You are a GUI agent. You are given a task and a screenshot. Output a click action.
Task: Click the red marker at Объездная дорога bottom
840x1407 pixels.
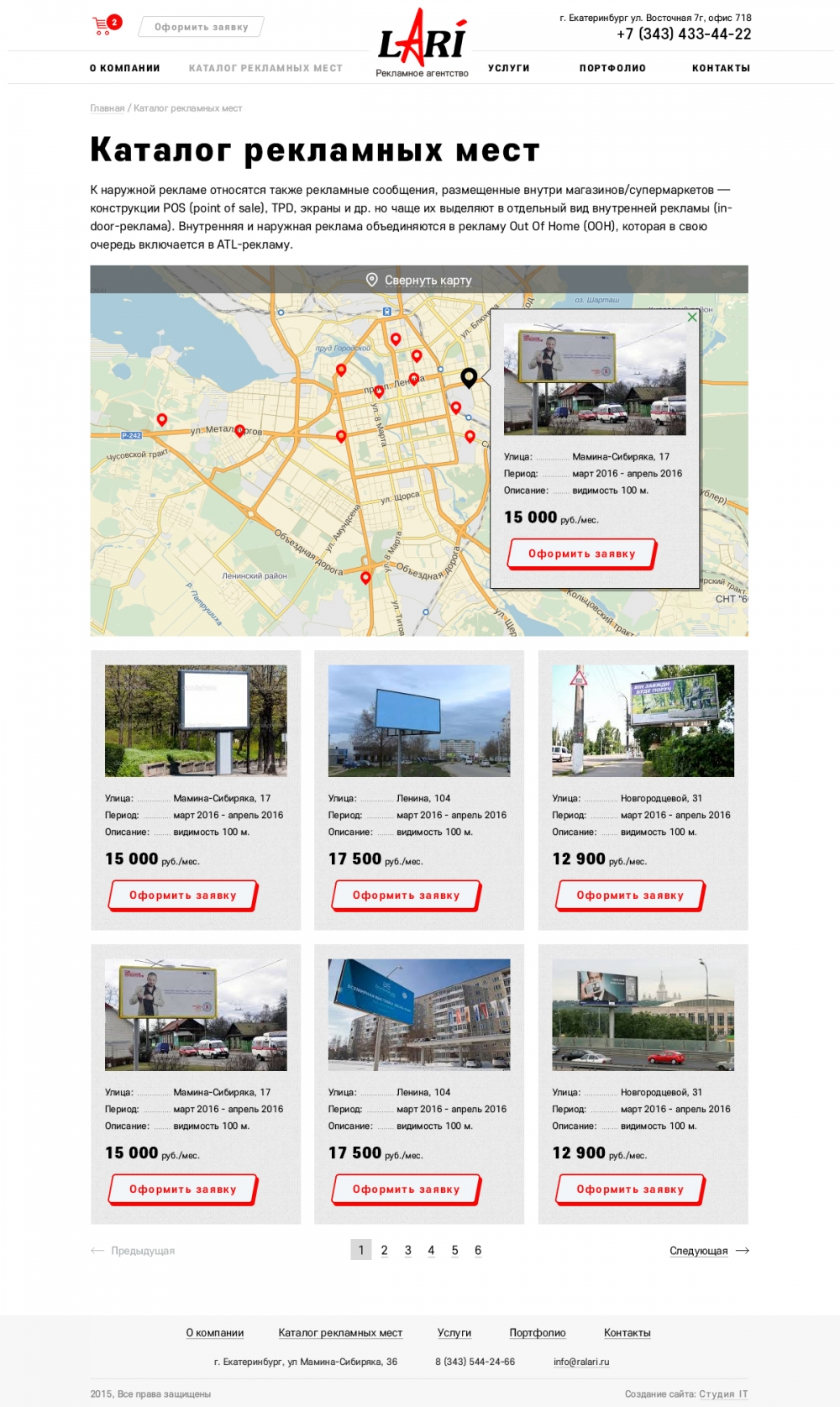pyautogui.click(x=365, y=577)
